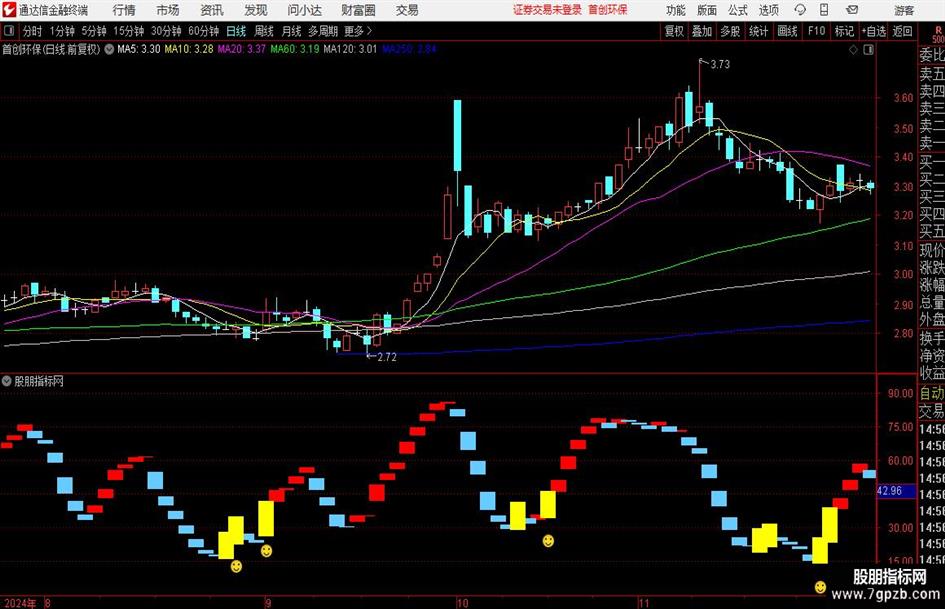Screen dimensions: 945x609
Task: Switch to 周线 weekly tab
Action: (x=264, y=31)
